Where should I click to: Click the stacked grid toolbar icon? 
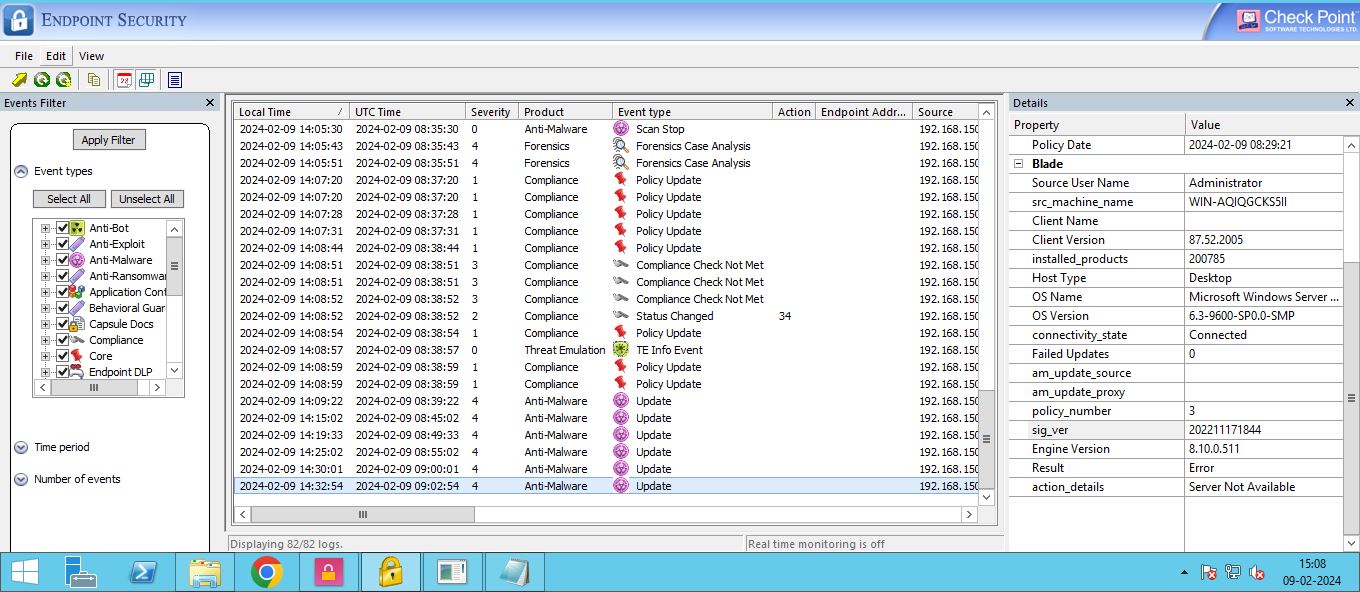click(146, 80)
